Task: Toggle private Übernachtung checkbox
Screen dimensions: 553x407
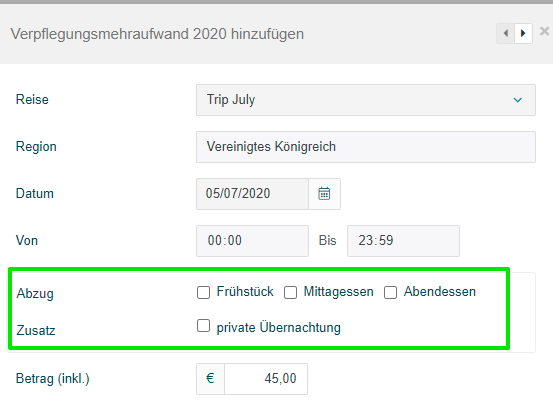Action: coord(203,326)
